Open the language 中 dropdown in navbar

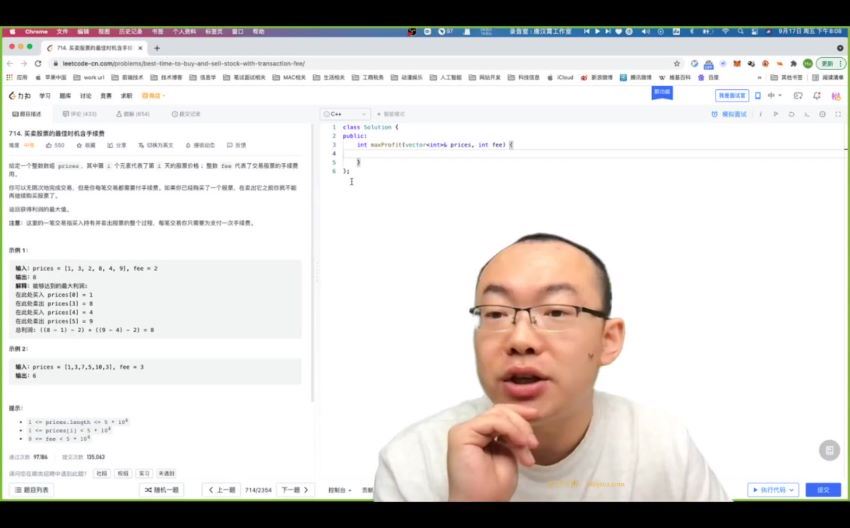coord(775,95)
